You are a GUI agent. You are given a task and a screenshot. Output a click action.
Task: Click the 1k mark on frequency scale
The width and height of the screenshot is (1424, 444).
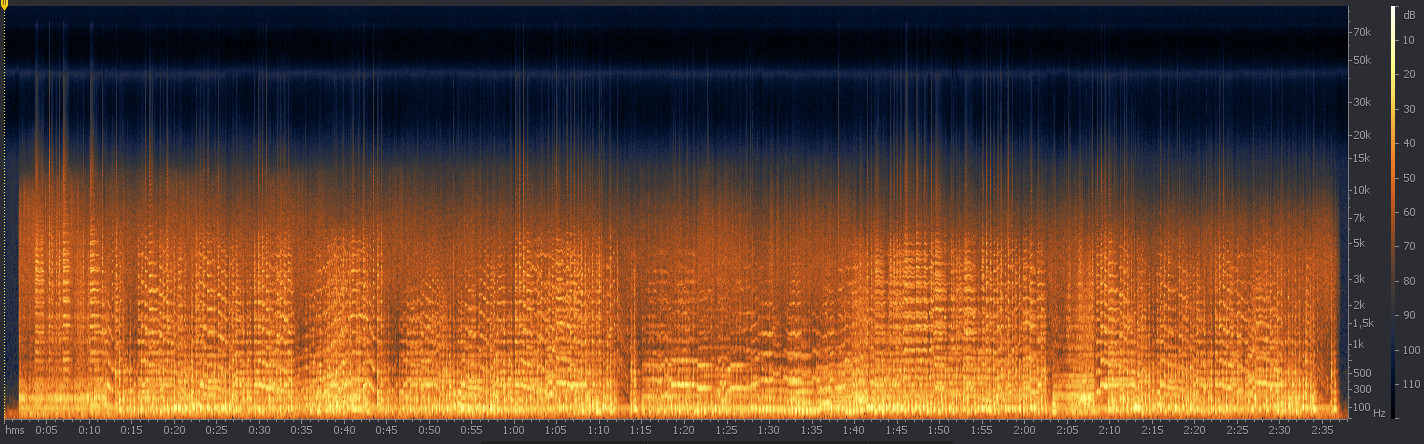click(1359, 344)
